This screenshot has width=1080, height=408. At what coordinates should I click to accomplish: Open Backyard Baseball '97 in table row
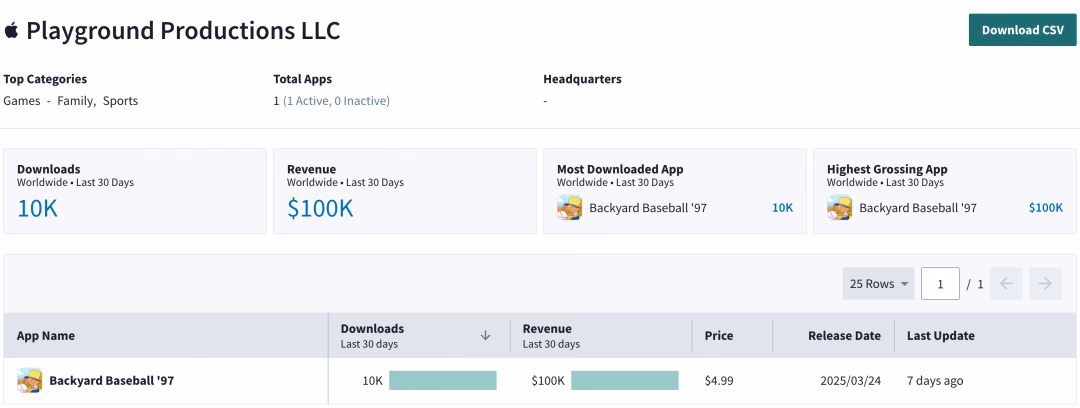coord(112,380)
